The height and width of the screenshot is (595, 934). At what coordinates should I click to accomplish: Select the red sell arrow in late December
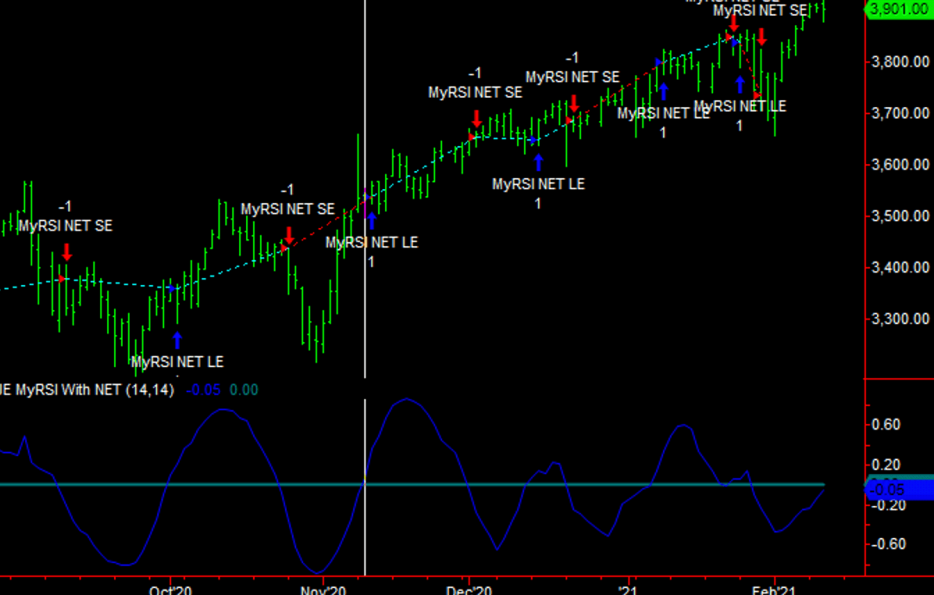click(573, 102)
